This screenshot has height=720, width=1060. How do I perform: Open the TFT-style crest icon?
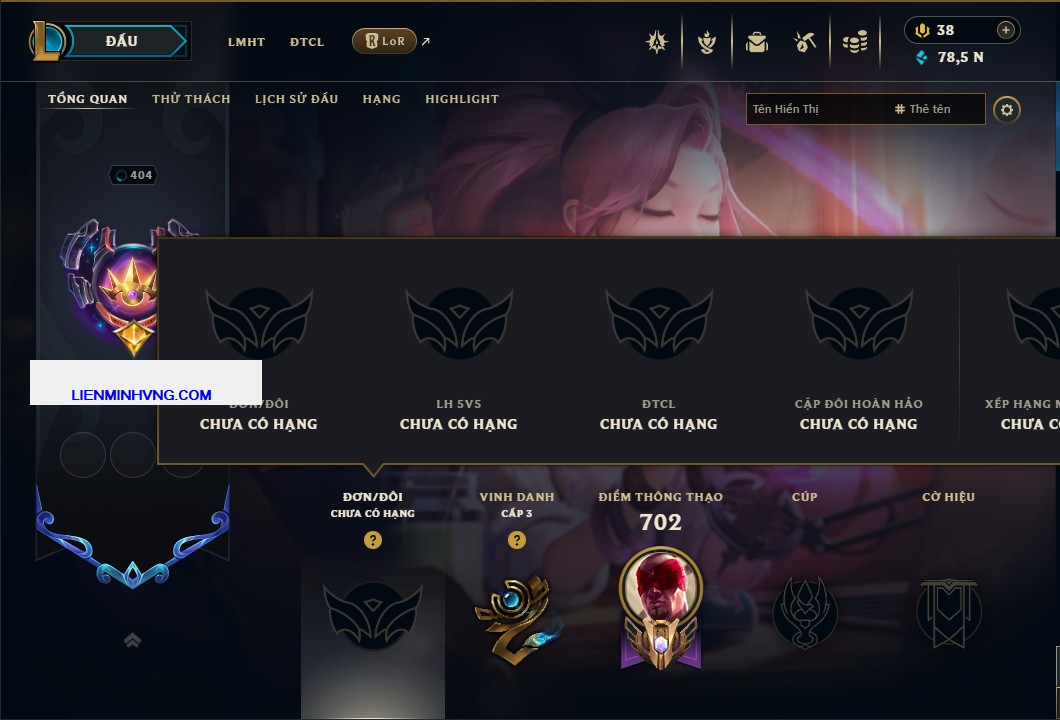tap(706, 43)
